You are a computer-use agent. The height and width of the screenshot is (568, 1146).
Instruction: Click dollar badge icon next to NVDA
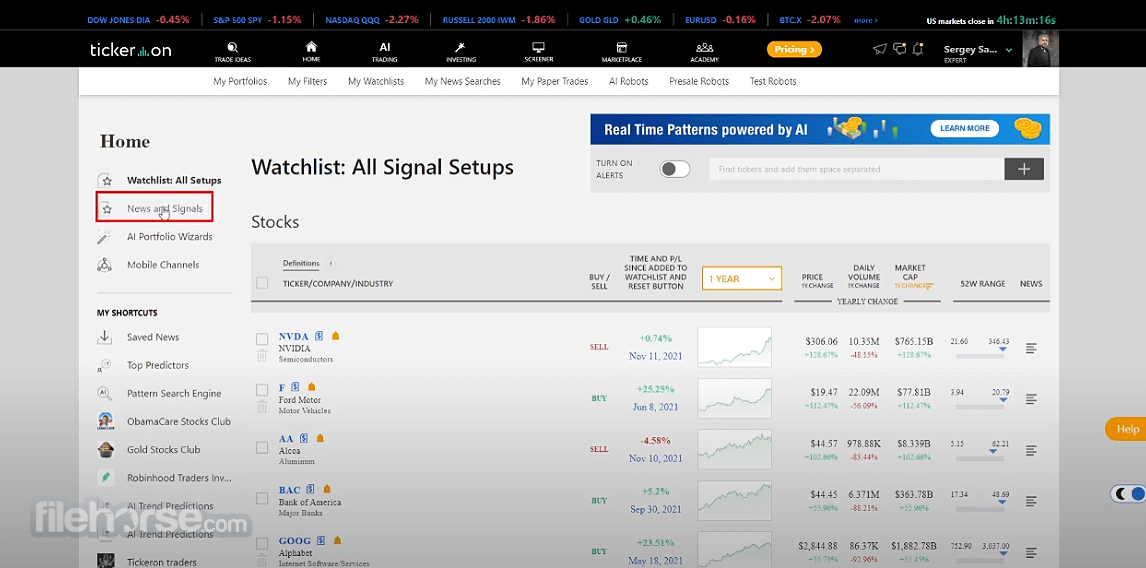[x=319, y=336]
